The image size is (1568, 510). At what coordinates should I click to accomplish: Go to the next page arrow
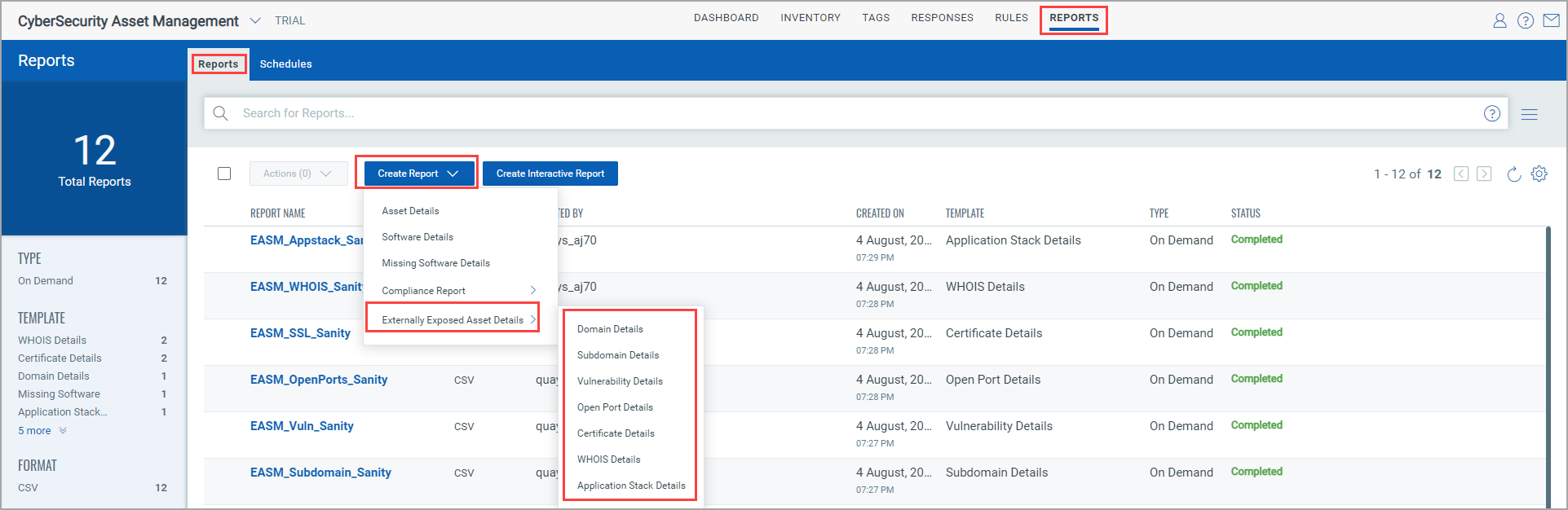[x=1484, y=174]
